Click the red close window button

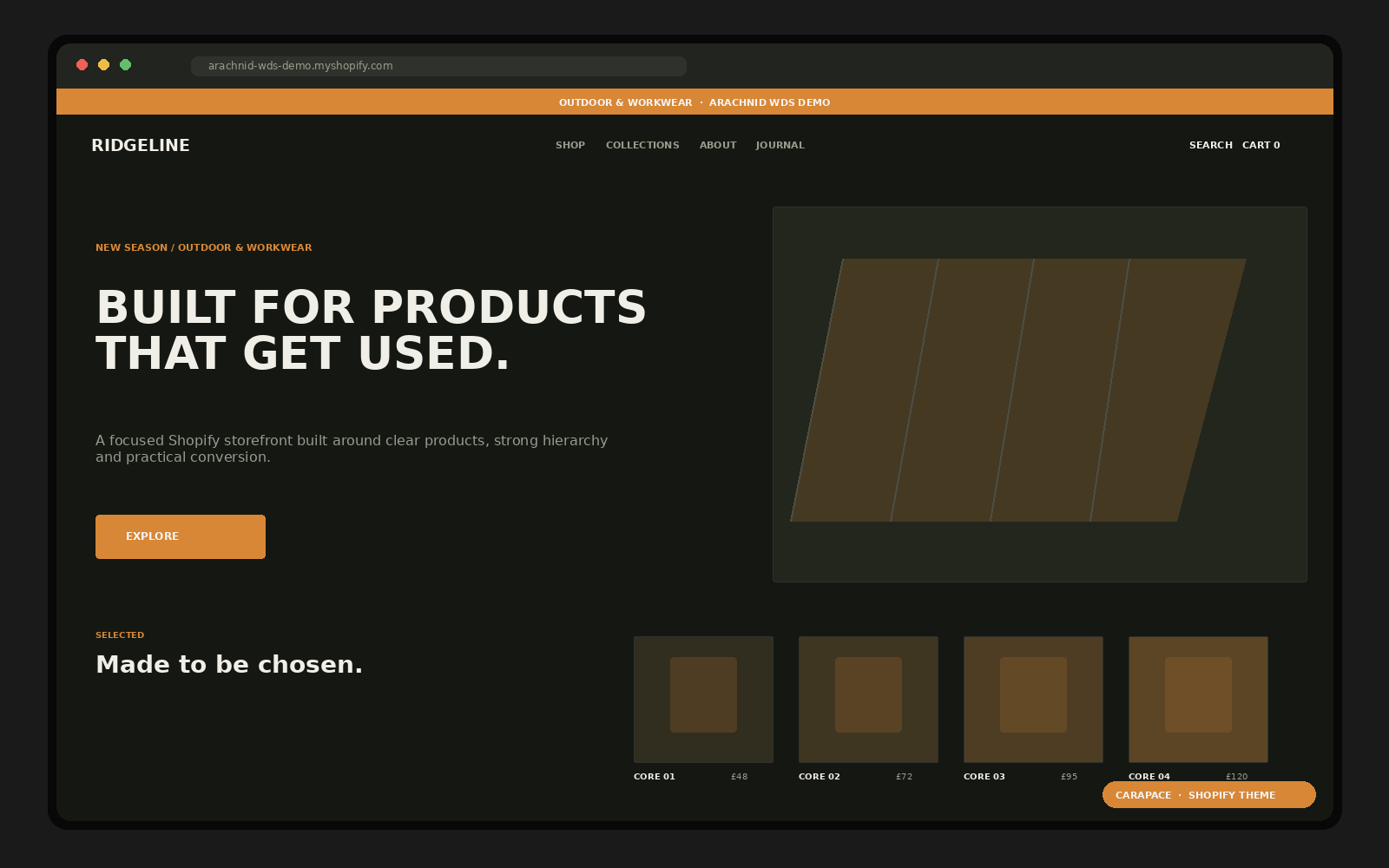pos(82,65)
